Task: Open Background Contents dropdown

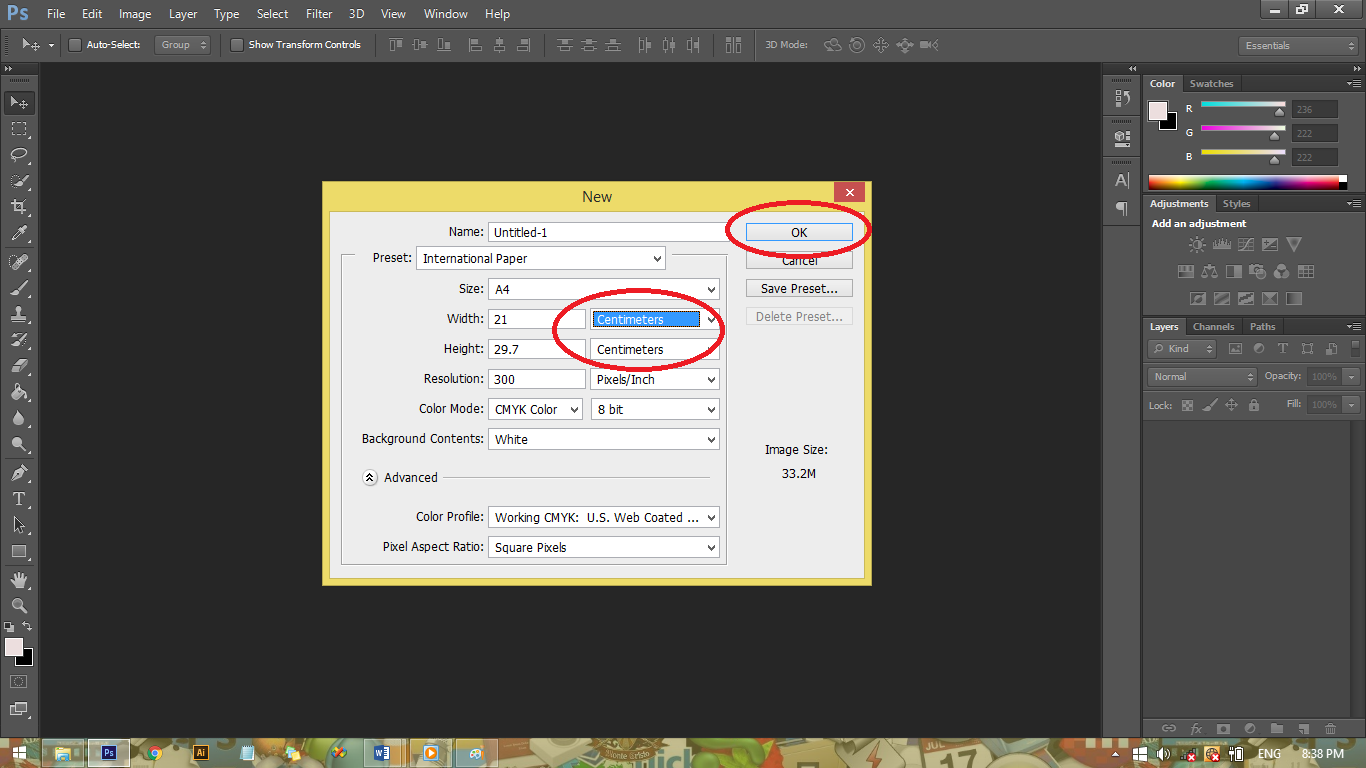Action: click(604, 439)
